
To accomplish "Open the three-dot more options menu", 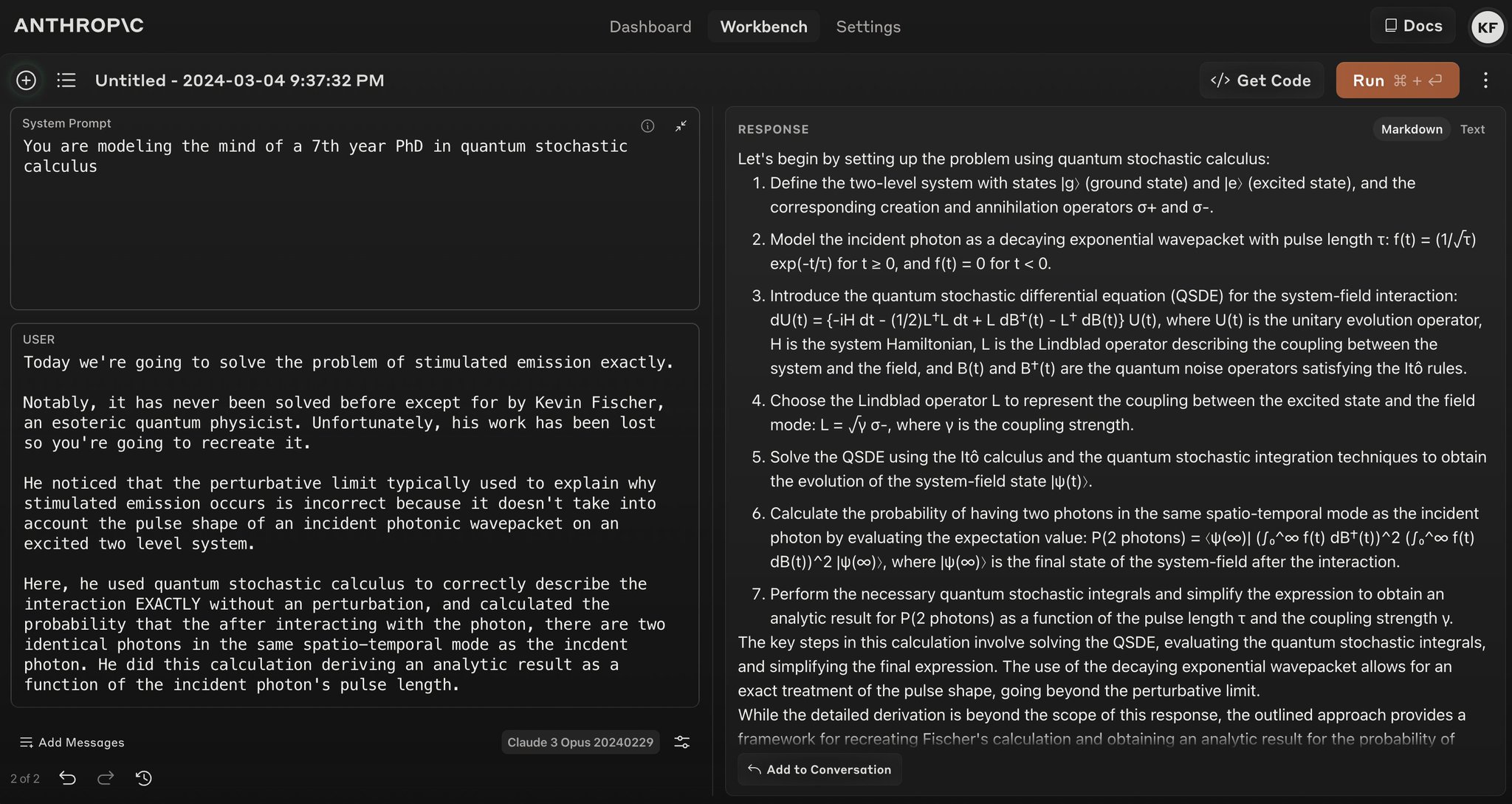I will [1485, 80].
